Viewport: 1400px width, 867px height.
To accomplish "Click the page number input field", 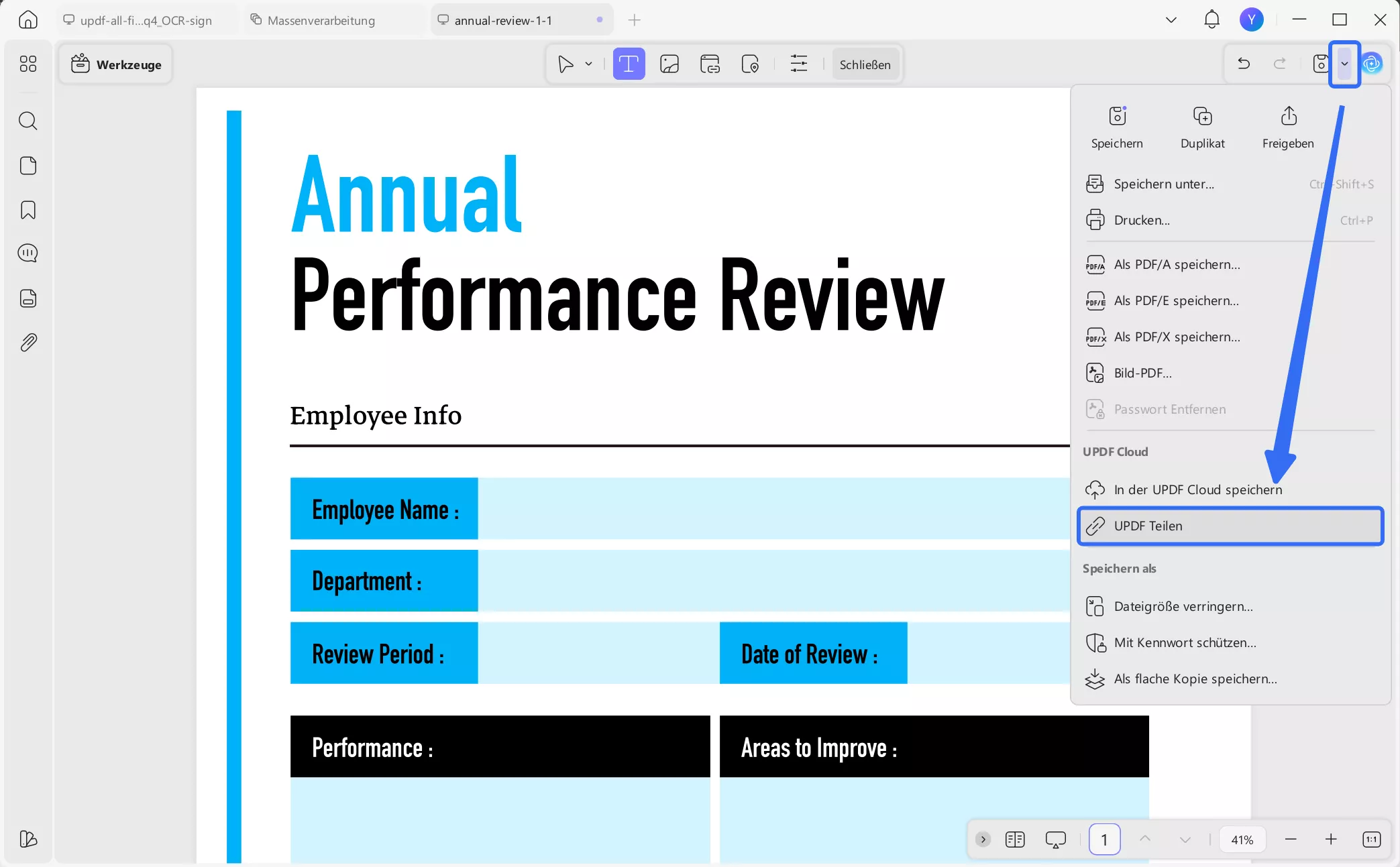I will [x=1103, y=840].
